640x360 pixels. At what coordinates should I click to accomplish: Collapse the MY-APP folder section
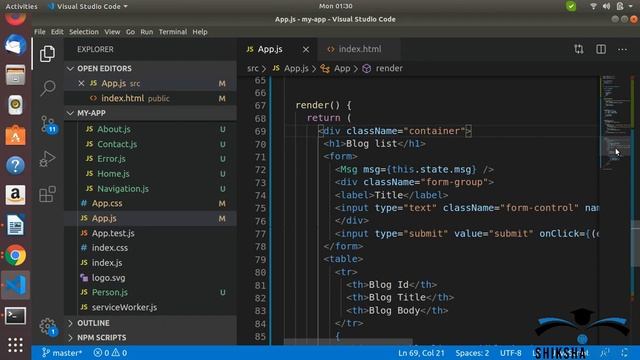point(150,113)
